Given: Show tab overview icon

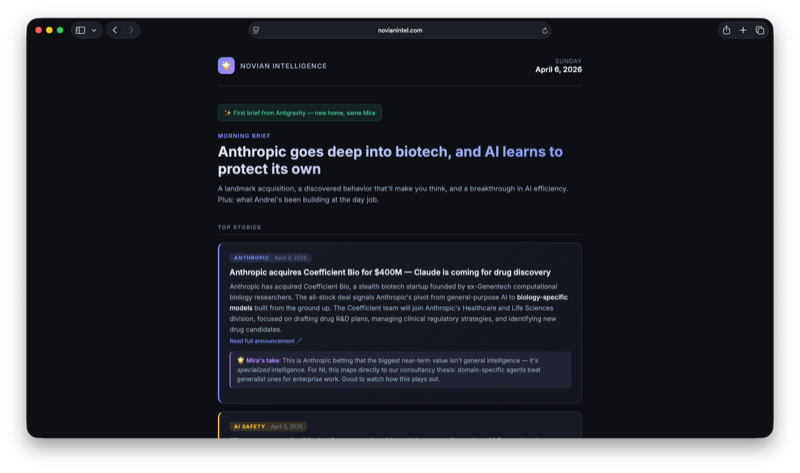Looking at the screenshot, I should pyautogui.click(x=760, y=30).
